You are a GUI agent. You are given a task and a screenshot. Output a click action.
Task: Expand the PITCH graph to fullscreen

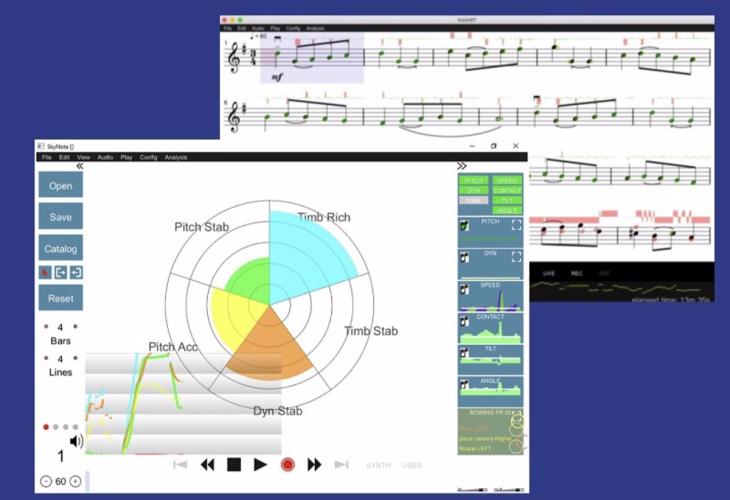[x=516, y=226]
